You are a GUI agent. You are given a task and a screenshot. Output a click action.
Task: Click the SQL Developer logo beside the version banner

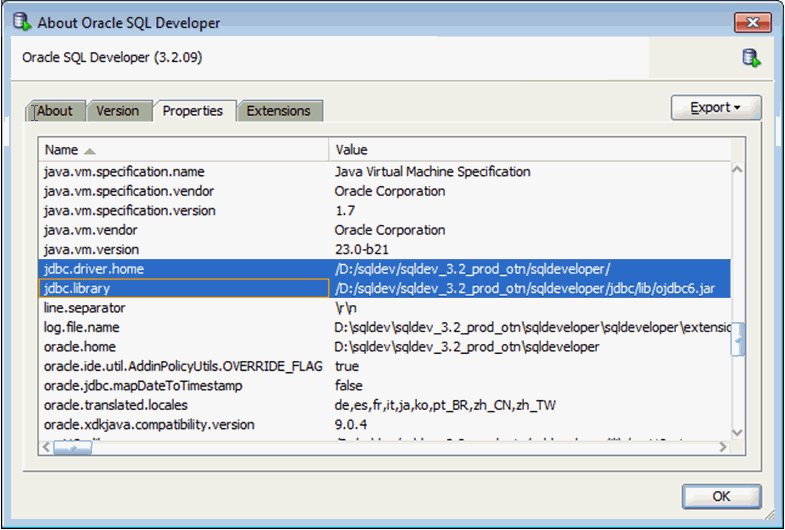(x=751, y=58)
